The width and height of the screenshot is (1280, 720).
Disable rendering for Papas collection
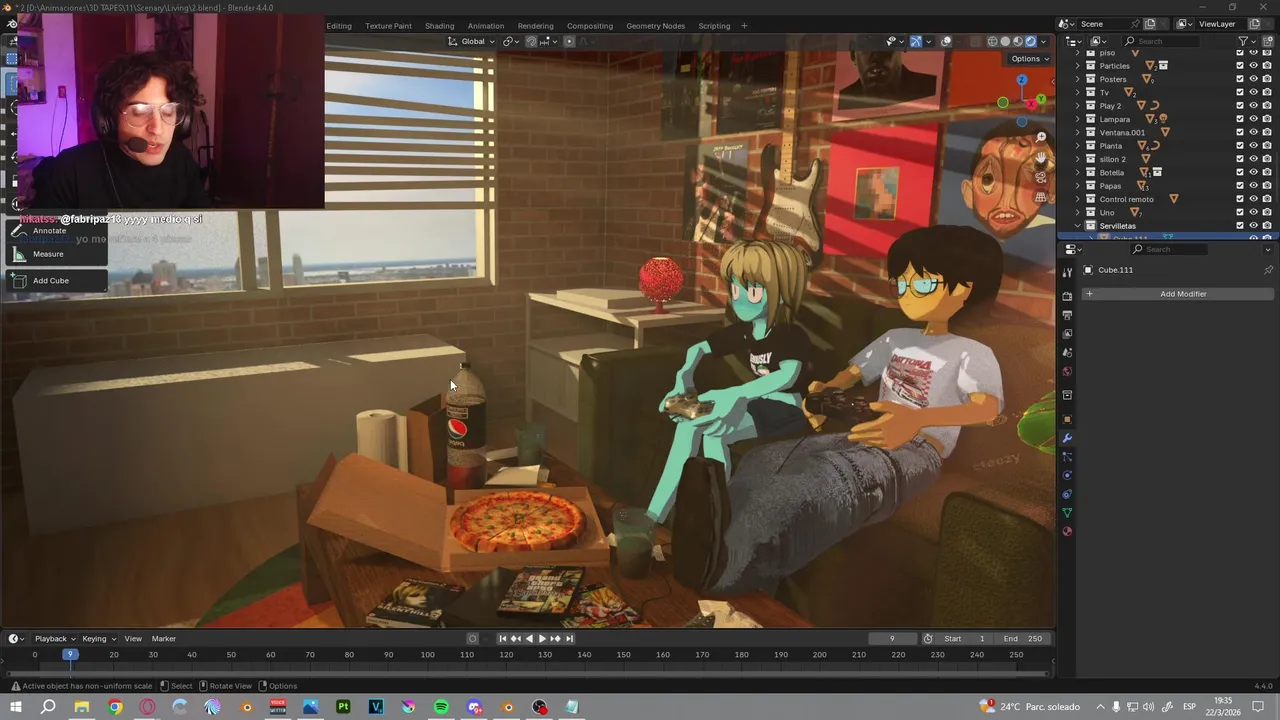[x=1267, y=186]
